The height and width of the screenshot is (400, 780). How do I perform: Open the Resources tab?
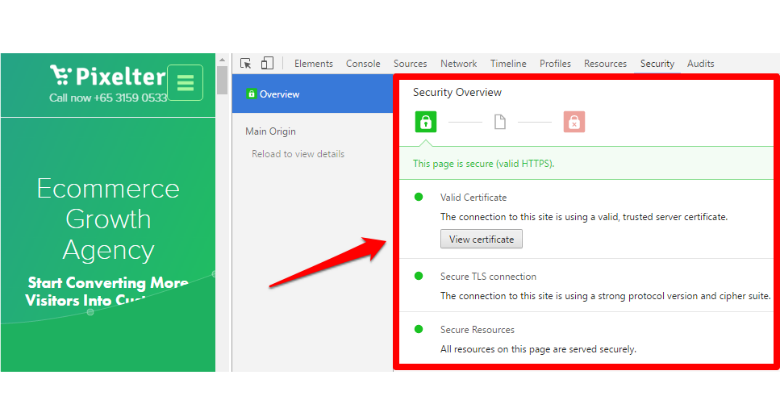click(605, 64)
